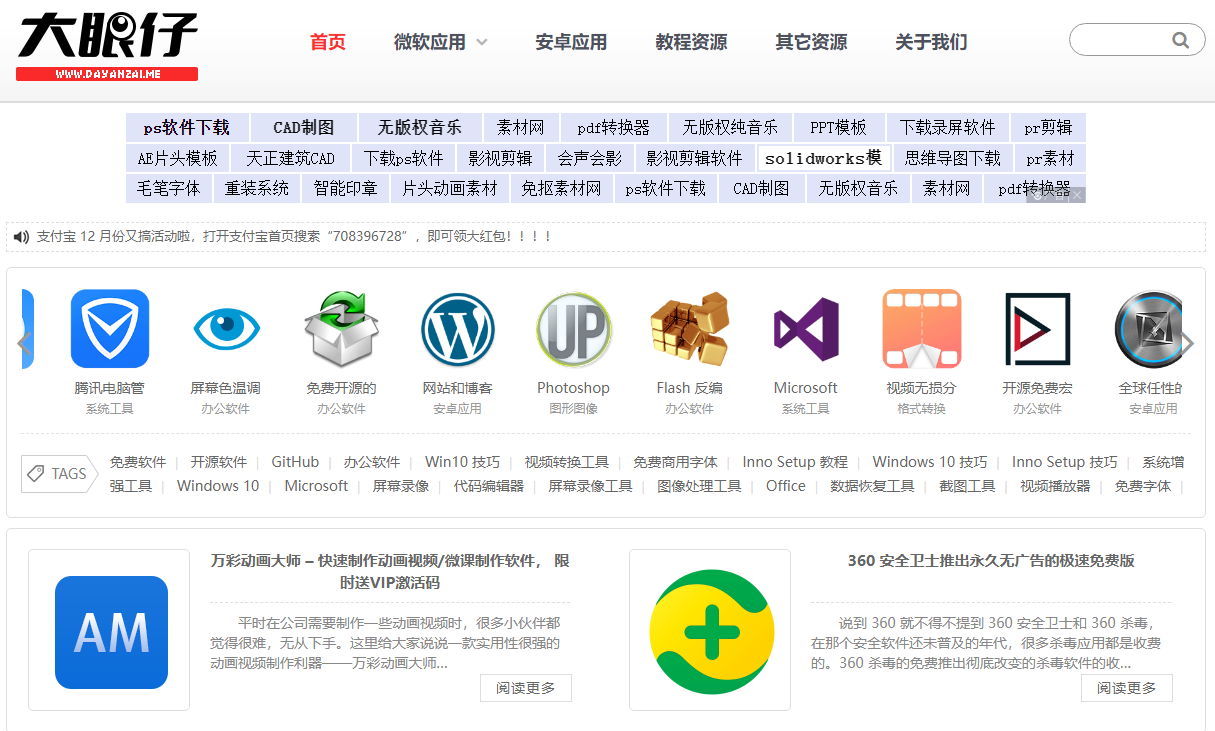The image size is (1215, 731).
Task: Open the 全球任性 round icon
Action: coord(1150,329)
